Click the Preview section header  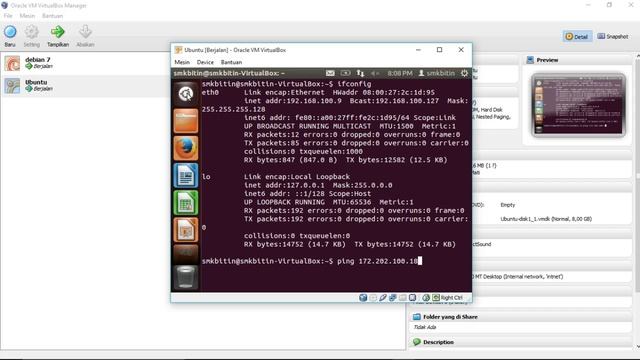[x=576, y=60]
